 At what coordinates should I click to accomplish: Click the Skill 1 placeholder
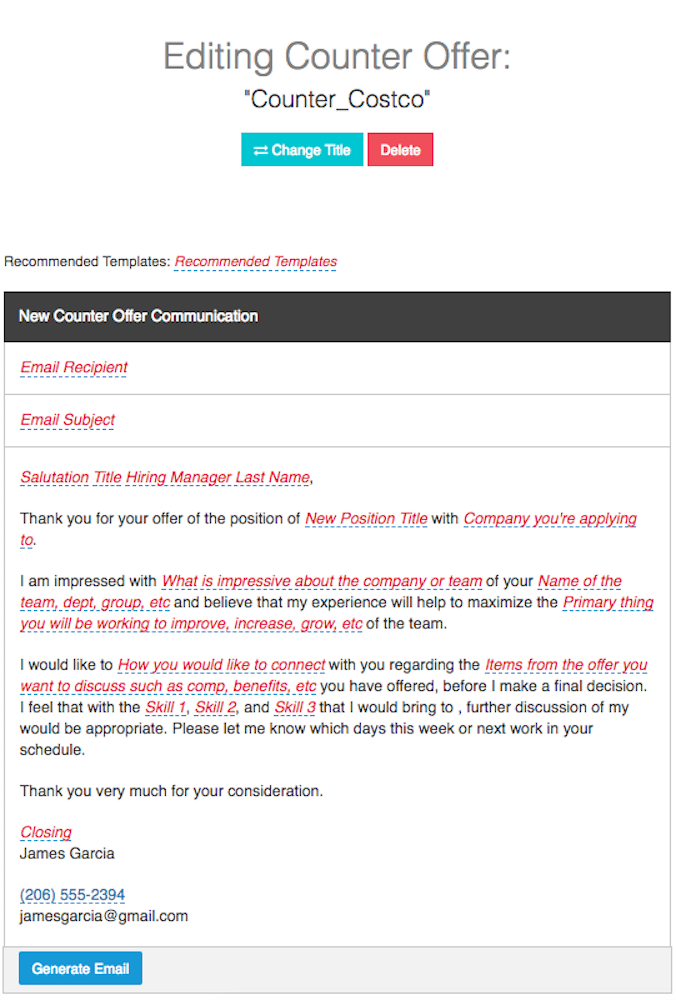[x=165, y=708]
